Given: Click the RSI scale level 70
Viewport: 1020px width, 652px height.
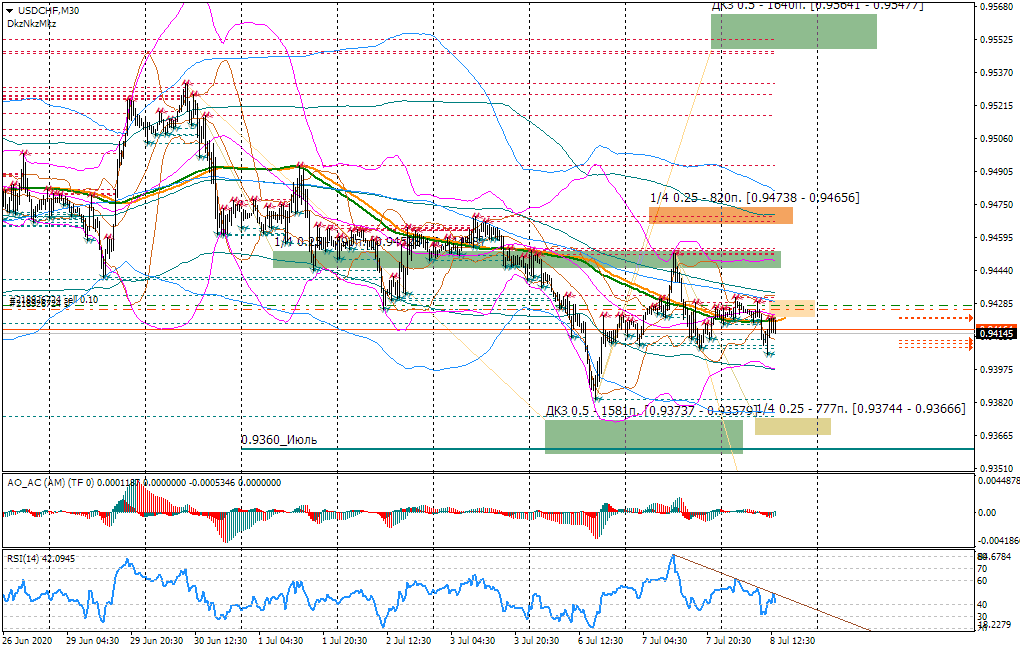Looking at the screenshot, I should (x=982, y=569).
